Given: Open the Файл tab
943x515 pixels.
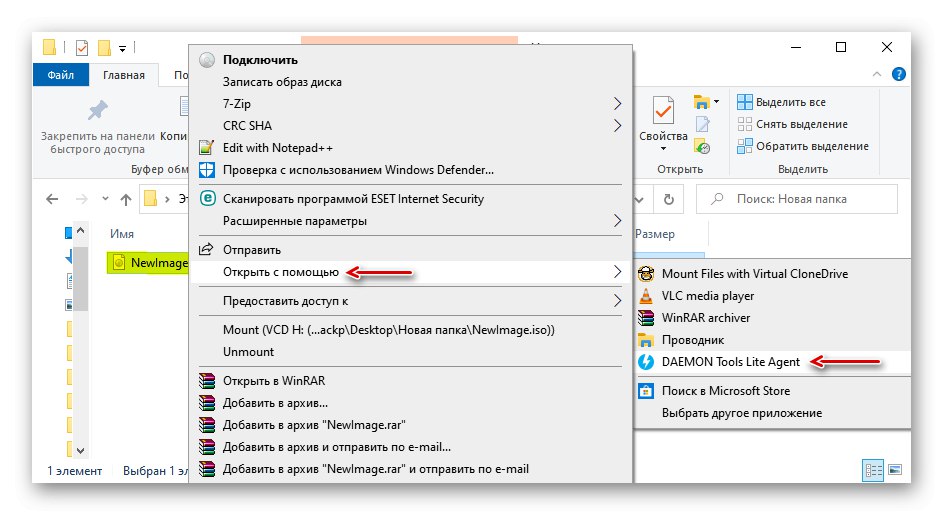Looking at the screenshot, I should tap(61, 75).
